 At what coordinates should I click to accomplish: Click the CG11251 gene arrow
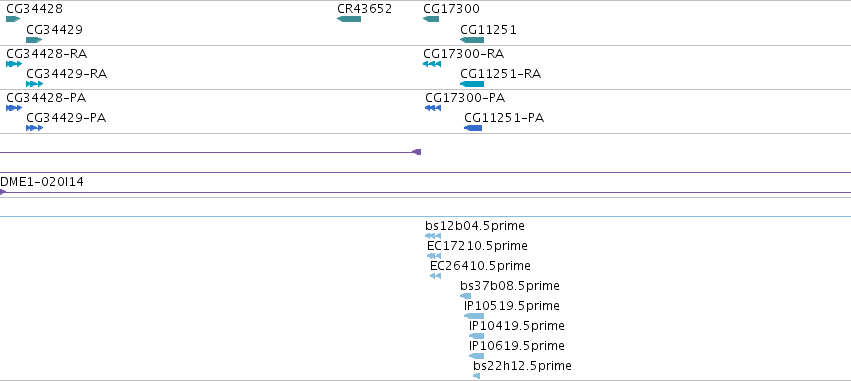[472, 40]
